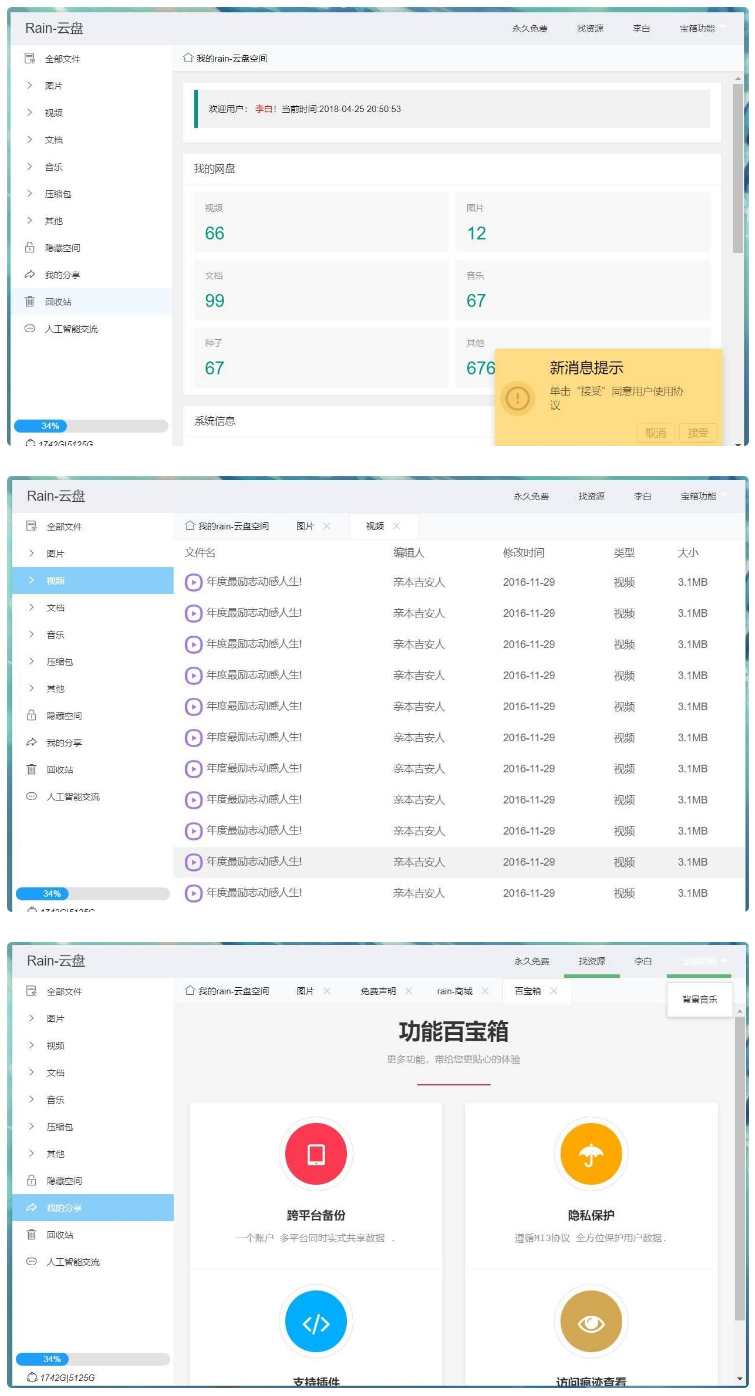Click the gold 访问痕迹查看 eye icon
This screenshot has height=1396, width=755.
pyautogui.click(x=591, y=1323)
